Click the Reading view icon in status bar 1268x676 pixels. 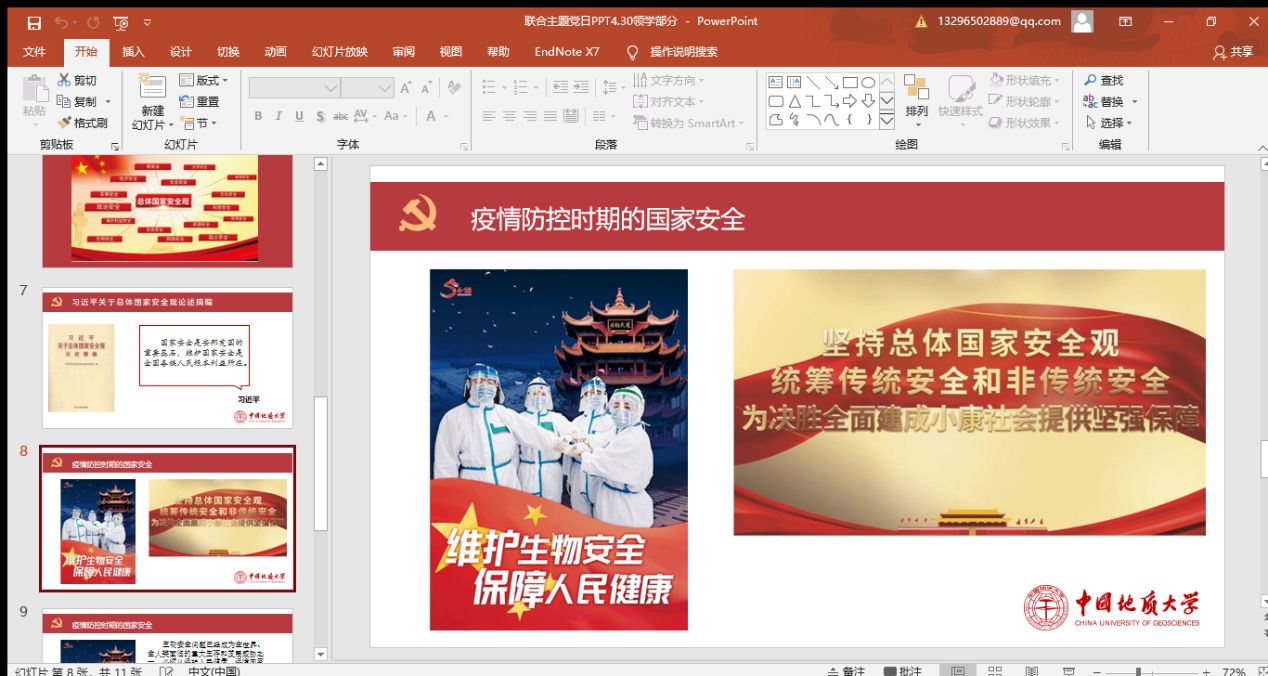click(1032, 671)
